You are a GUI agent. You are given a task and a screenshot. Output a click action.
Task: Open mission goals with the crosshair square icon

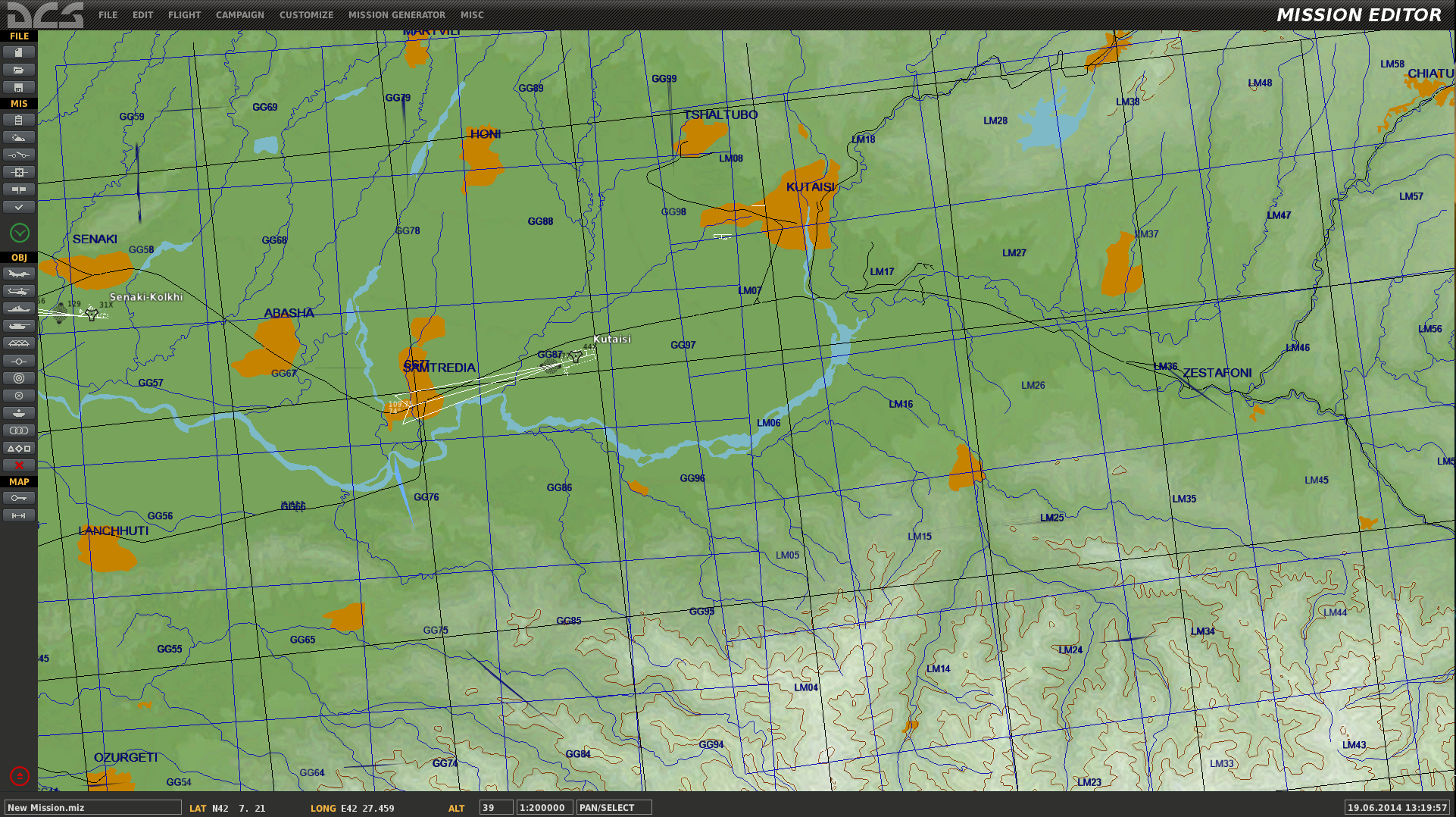tap(19, 172)
